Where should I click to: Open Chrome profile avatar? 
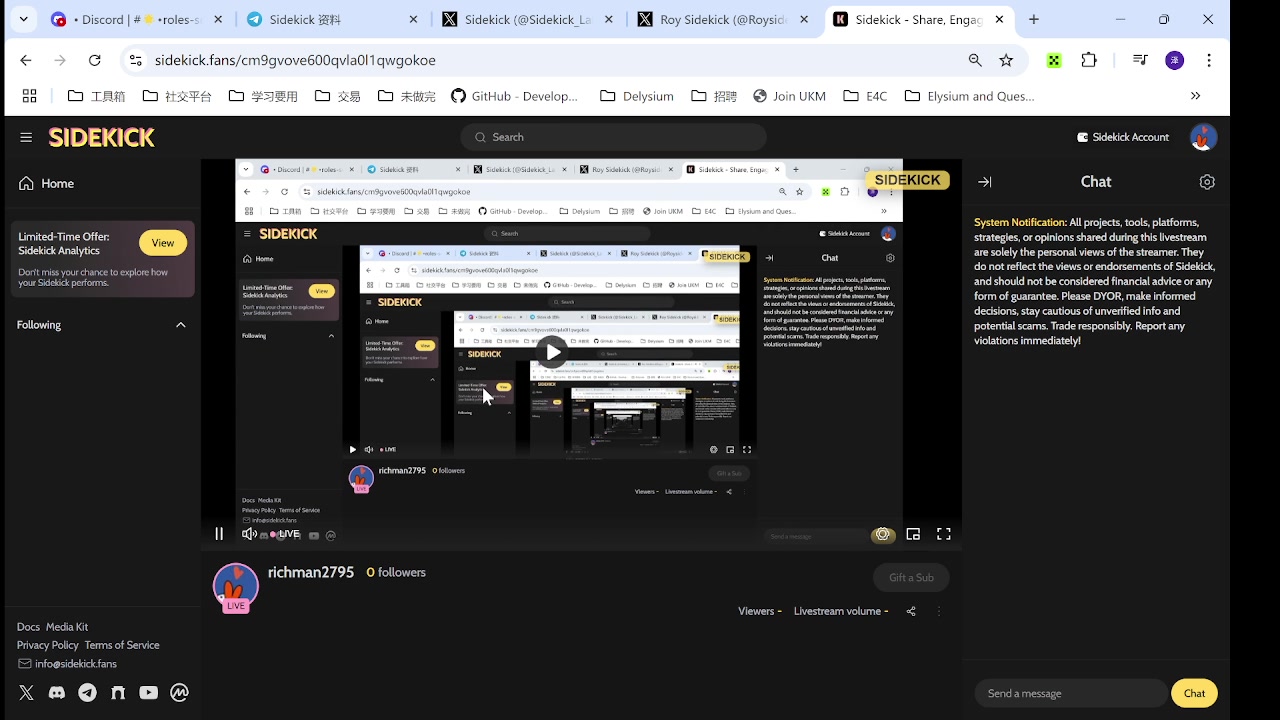click(x=1175, y=60)
